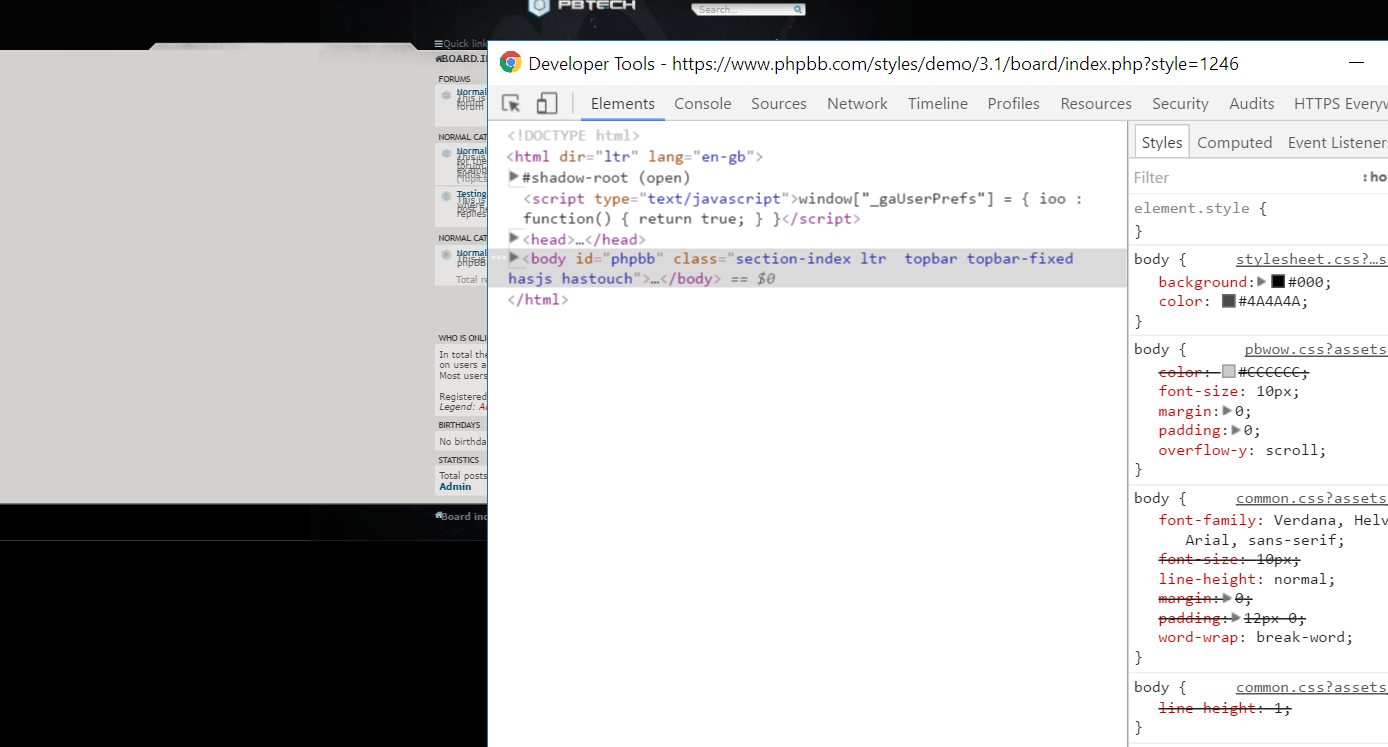Click the ellipsis menu beside body node
This screenshot has height=747, width=1388.
(500, 258)
